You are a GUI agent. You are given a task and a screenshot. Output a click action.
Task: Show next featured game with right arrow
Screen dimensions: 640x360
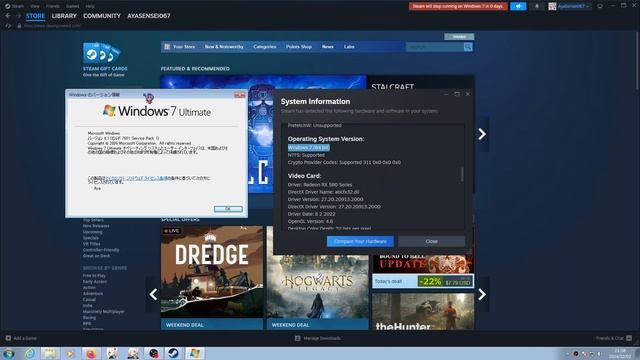click(x=482, y=134)
